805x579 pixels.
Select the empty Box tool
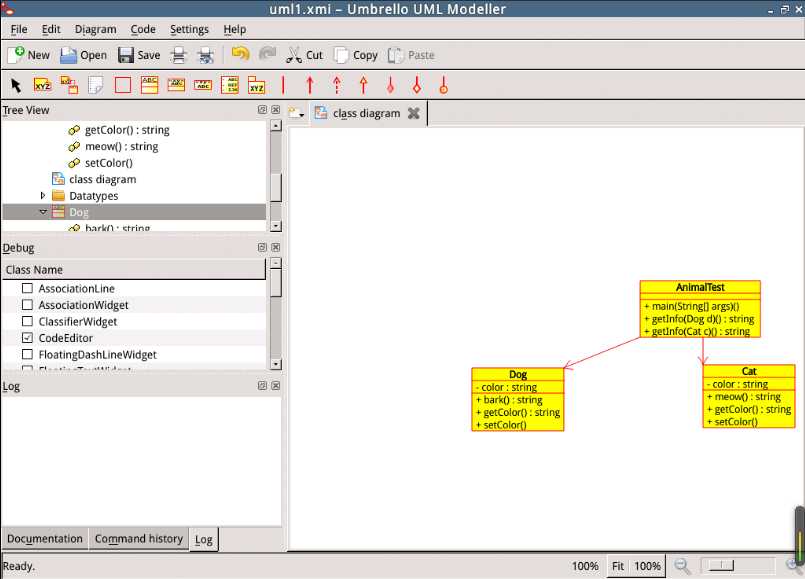pos(123,85)
